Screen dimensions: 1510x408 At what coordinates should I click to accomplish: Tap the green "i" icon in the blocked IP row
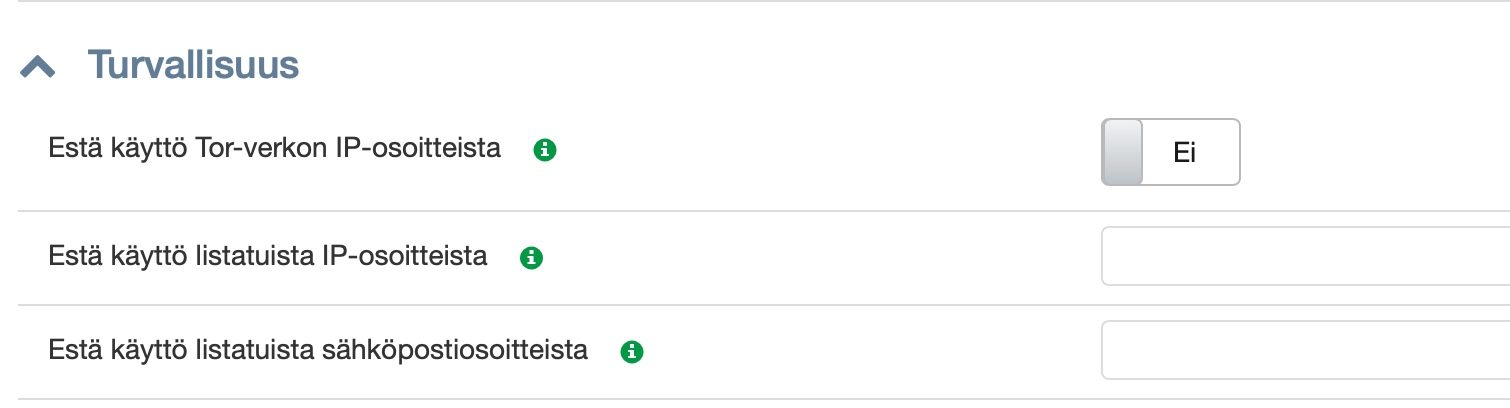(x=531, y=258)
